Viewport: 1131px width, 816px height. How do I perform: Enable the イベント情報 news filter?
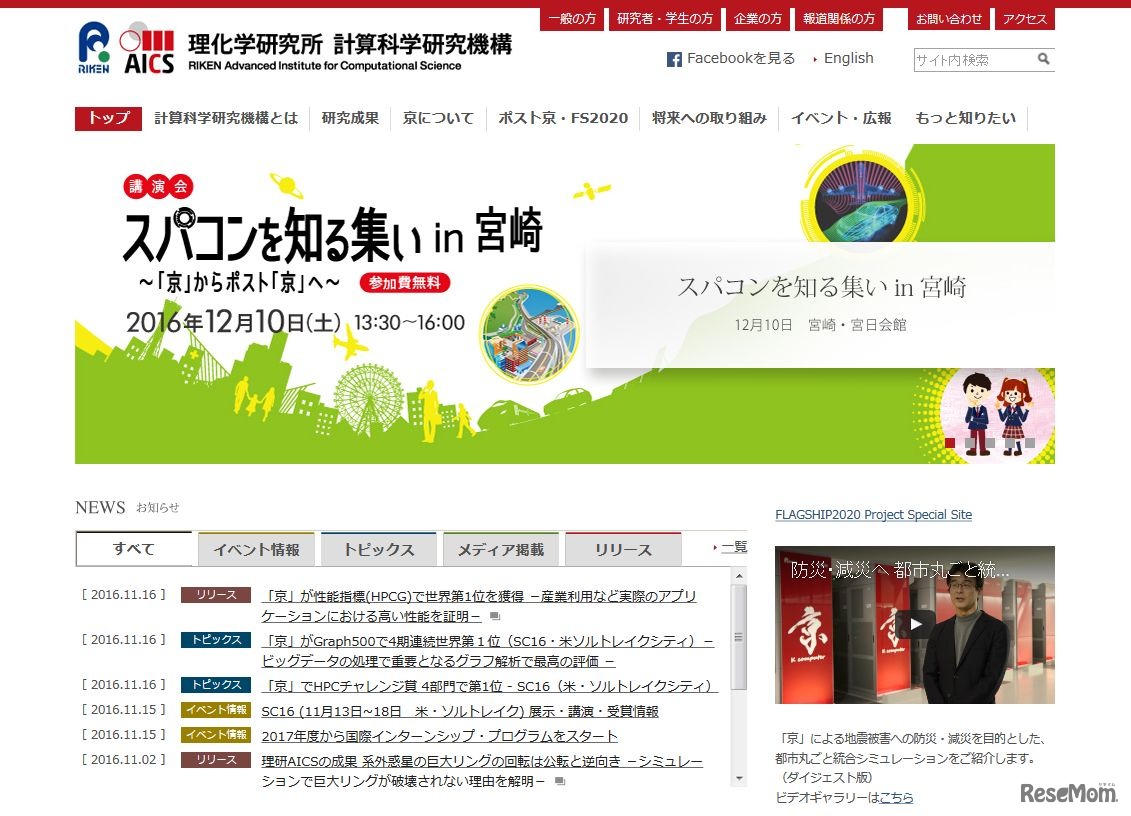pyautogui.click(x=256, y=546)
